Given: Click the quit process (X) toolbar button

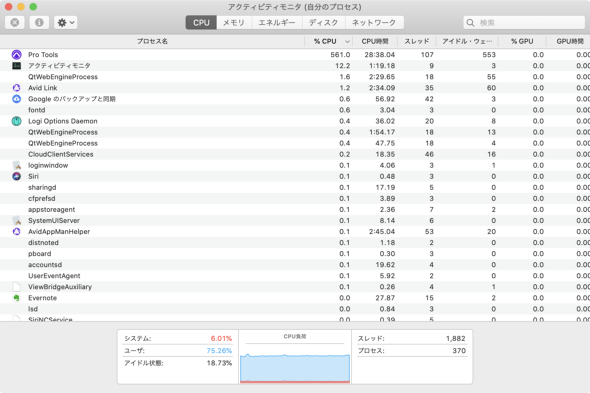Looking at the screenshot, I should pyautogui.click(x=15, y=23).
